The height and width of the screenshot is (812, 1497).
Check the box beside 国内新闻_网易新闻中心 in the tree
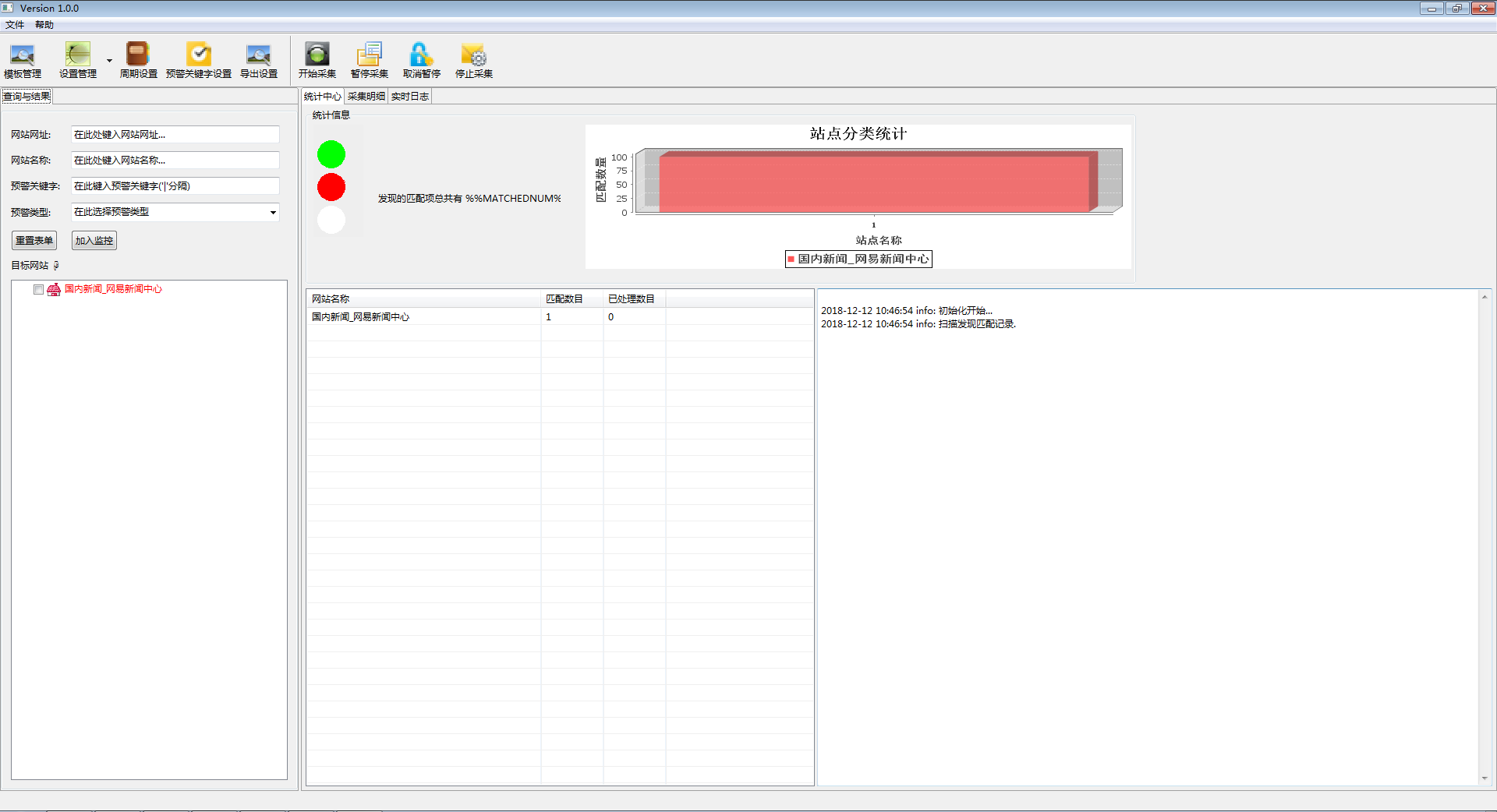pos(38,290)
